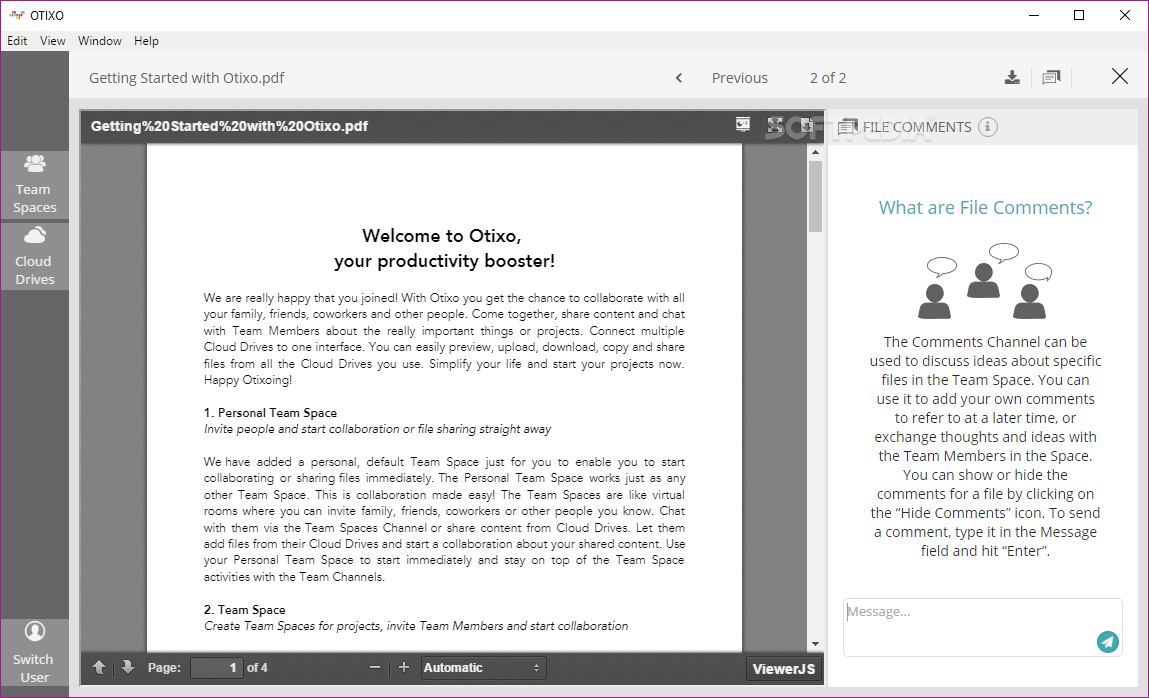
Task: Click the 'of 4' page count label
Action: (x=257, y=667)
